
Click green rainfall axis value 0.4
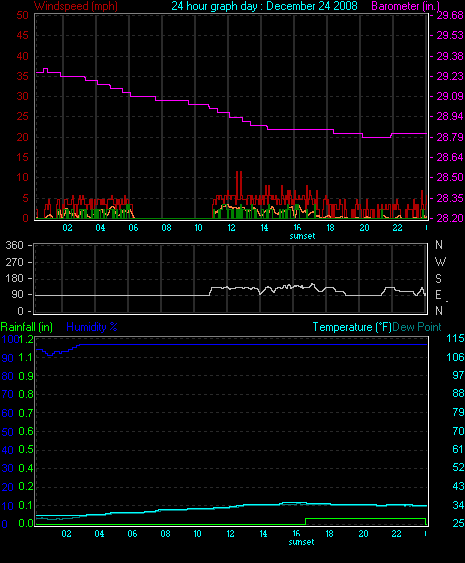click(x=26, y=468)
